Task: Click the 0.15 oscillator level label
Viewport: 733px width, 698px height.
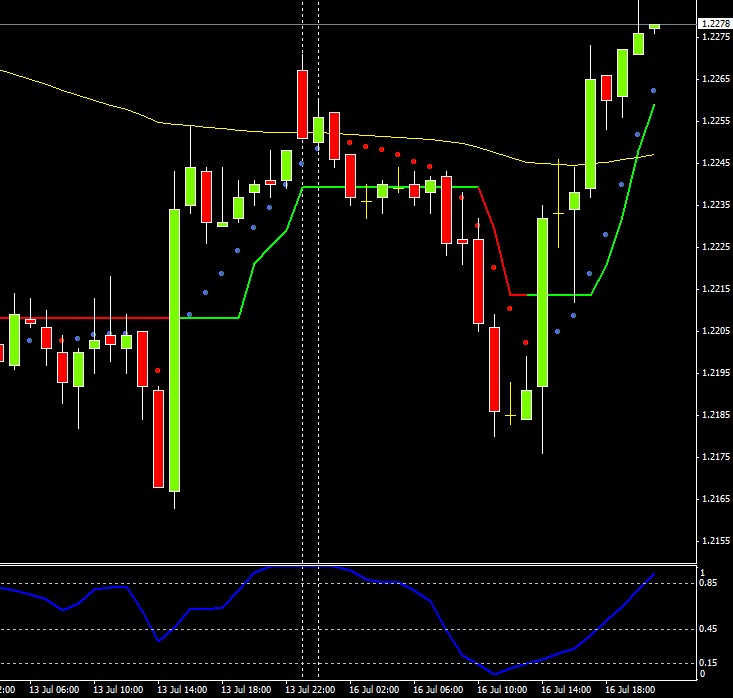Action: point(708,663)
